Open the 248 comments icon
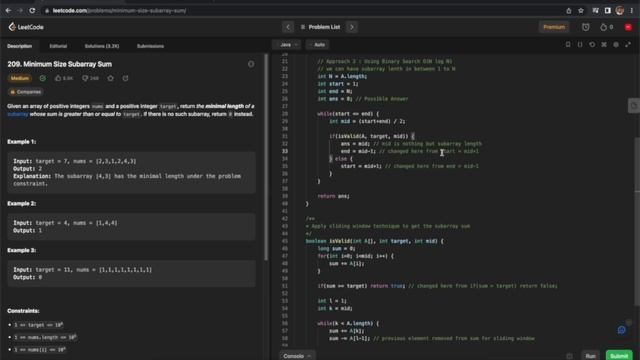The image size is (640, 360). 90,78
